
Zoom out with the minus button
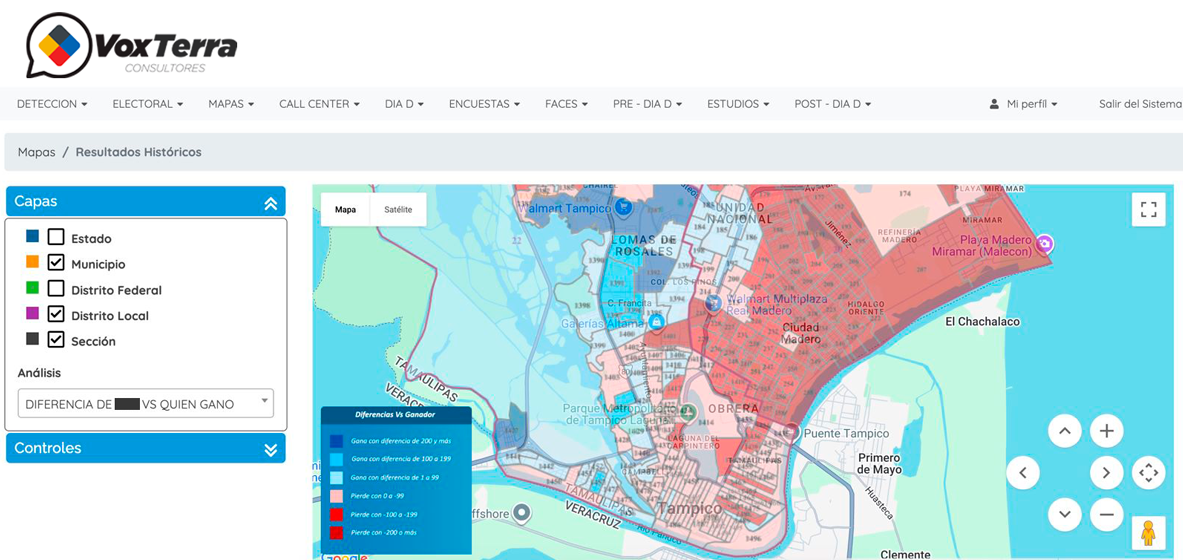1106,514
